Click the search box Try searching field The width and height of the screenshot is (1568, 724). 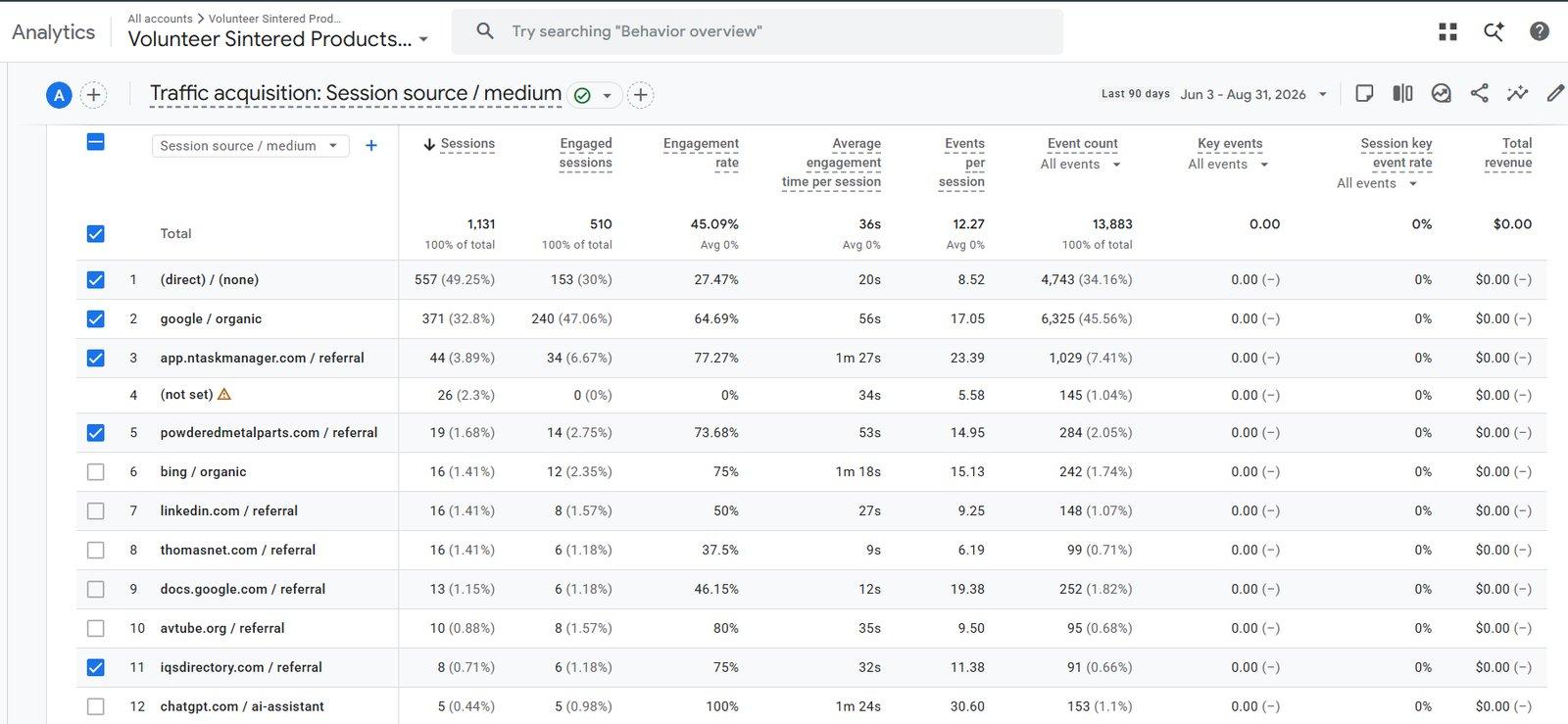[x=757, y=31]
